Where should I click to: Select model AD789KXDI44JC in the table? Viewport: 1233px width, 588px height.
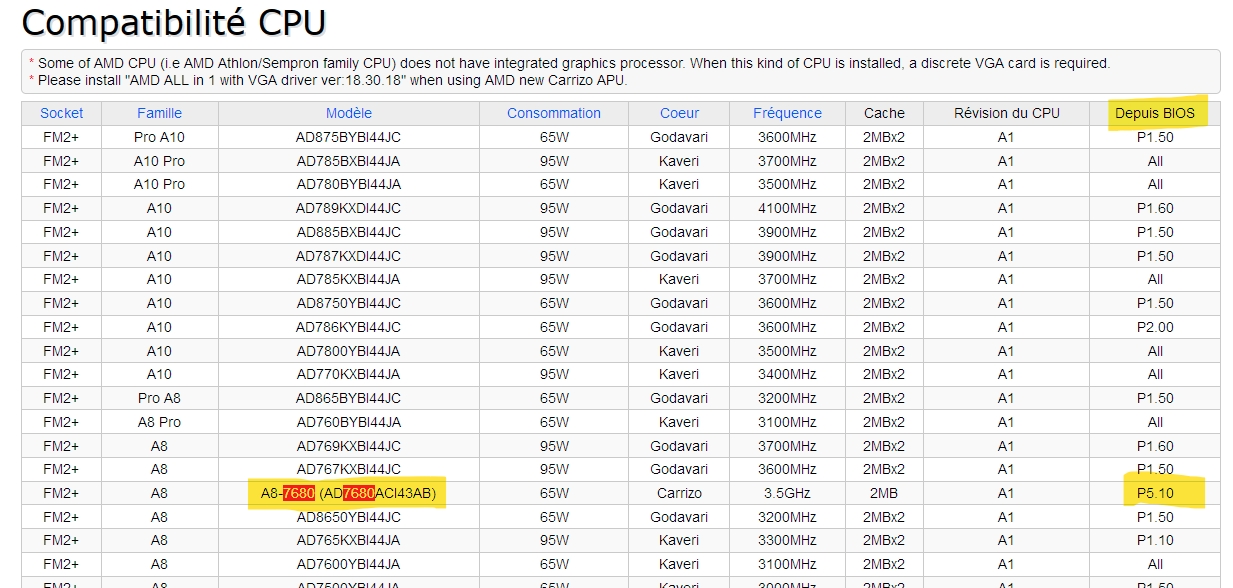348,208
